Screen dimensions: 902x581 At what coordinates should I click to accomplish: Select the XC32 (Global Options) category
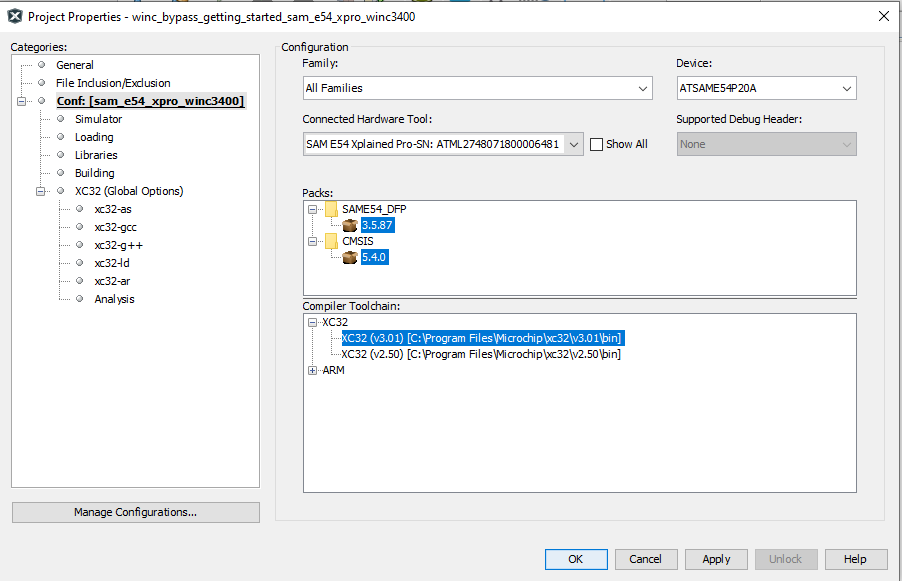pyautogui.click(x=129, y=191)
